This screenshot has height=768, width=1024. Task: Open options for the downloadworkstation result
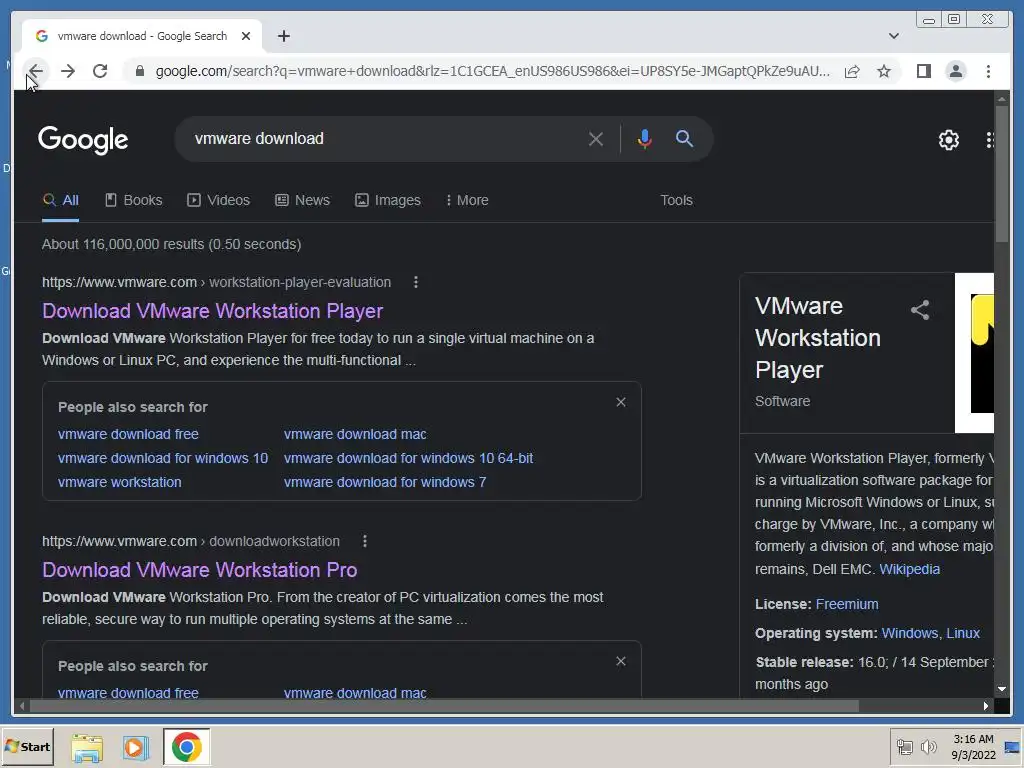pyautogui.click(x=365, y=541)
